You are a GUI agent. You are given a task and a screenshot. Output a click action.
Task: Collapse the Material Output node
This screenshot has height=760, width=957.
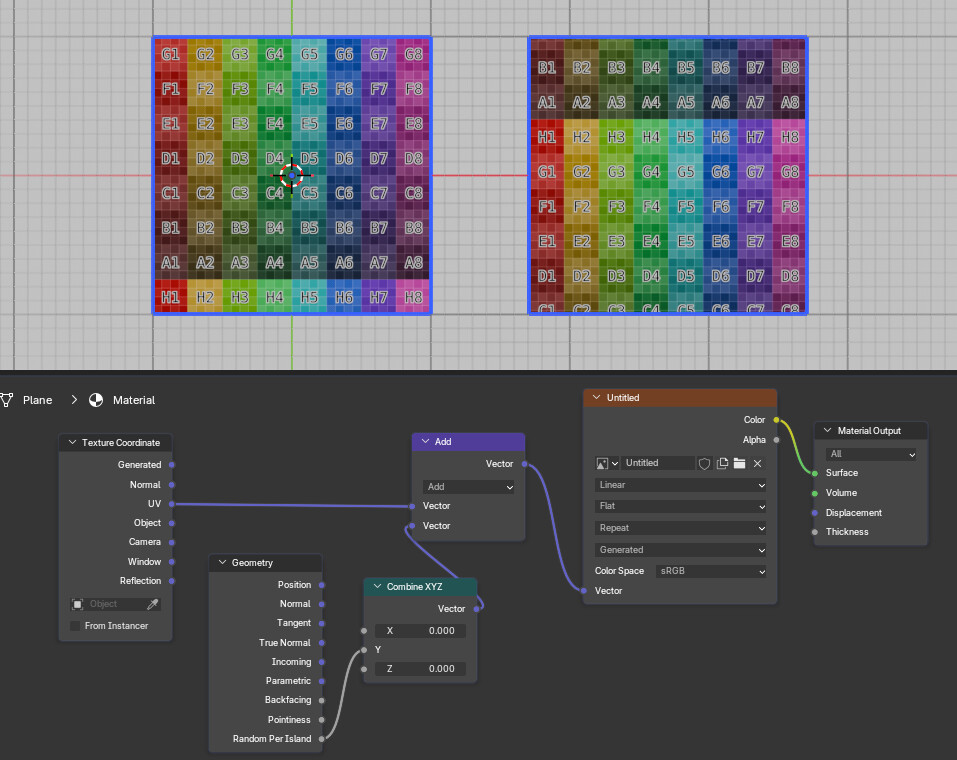click(828, 430)
